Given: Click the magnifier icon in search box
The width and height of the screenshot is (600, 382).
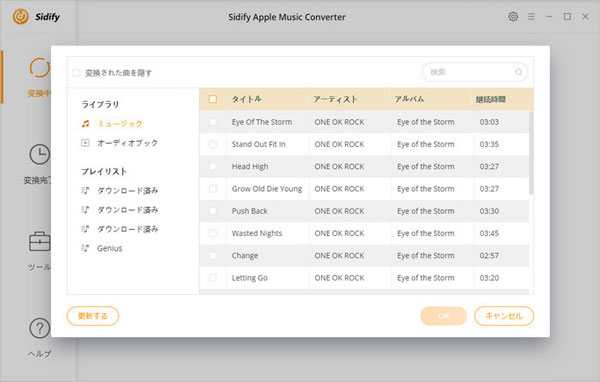Looking at the screenshot, I should 518,72.
